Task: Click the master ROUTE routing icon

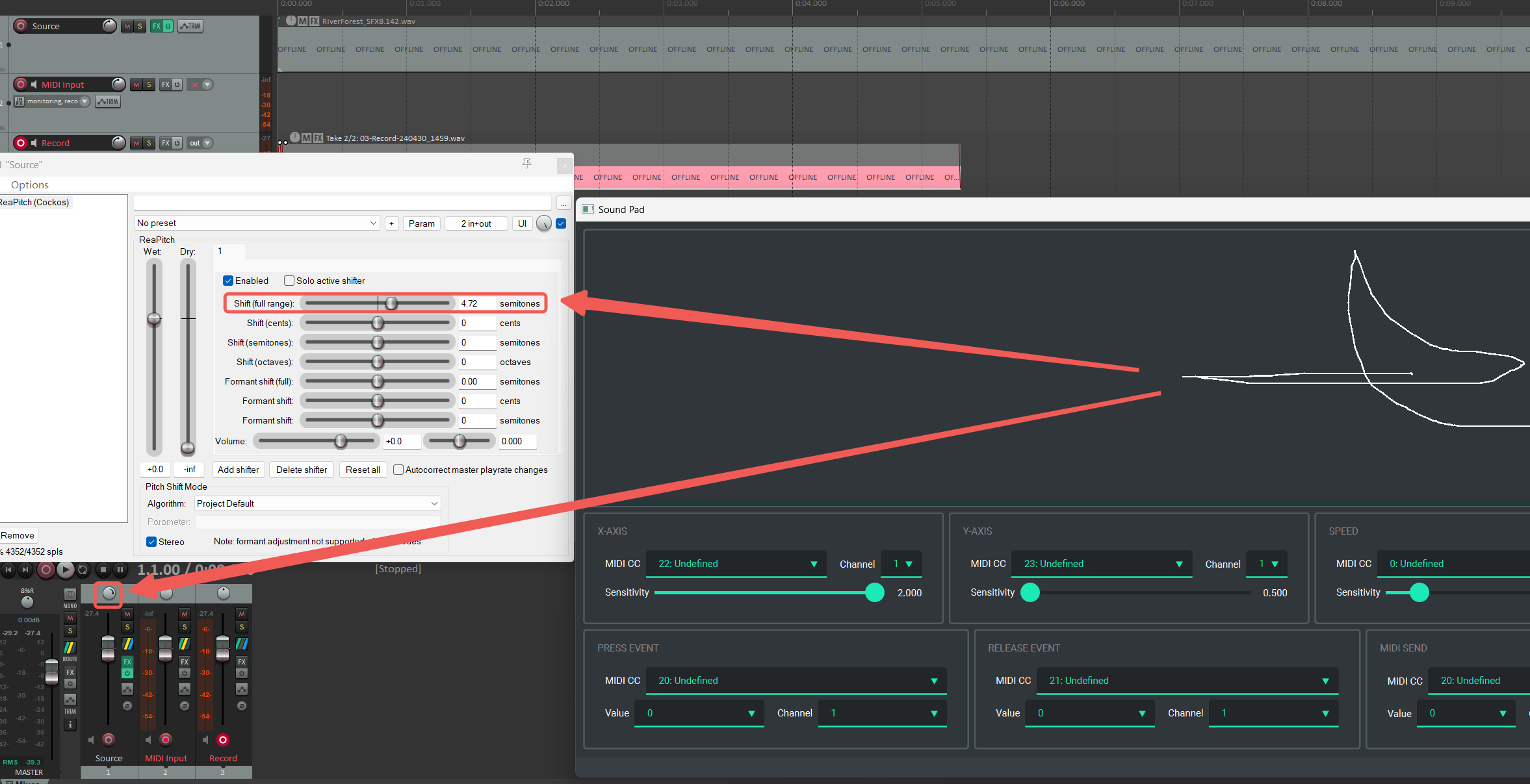Action: coord(70,648)
